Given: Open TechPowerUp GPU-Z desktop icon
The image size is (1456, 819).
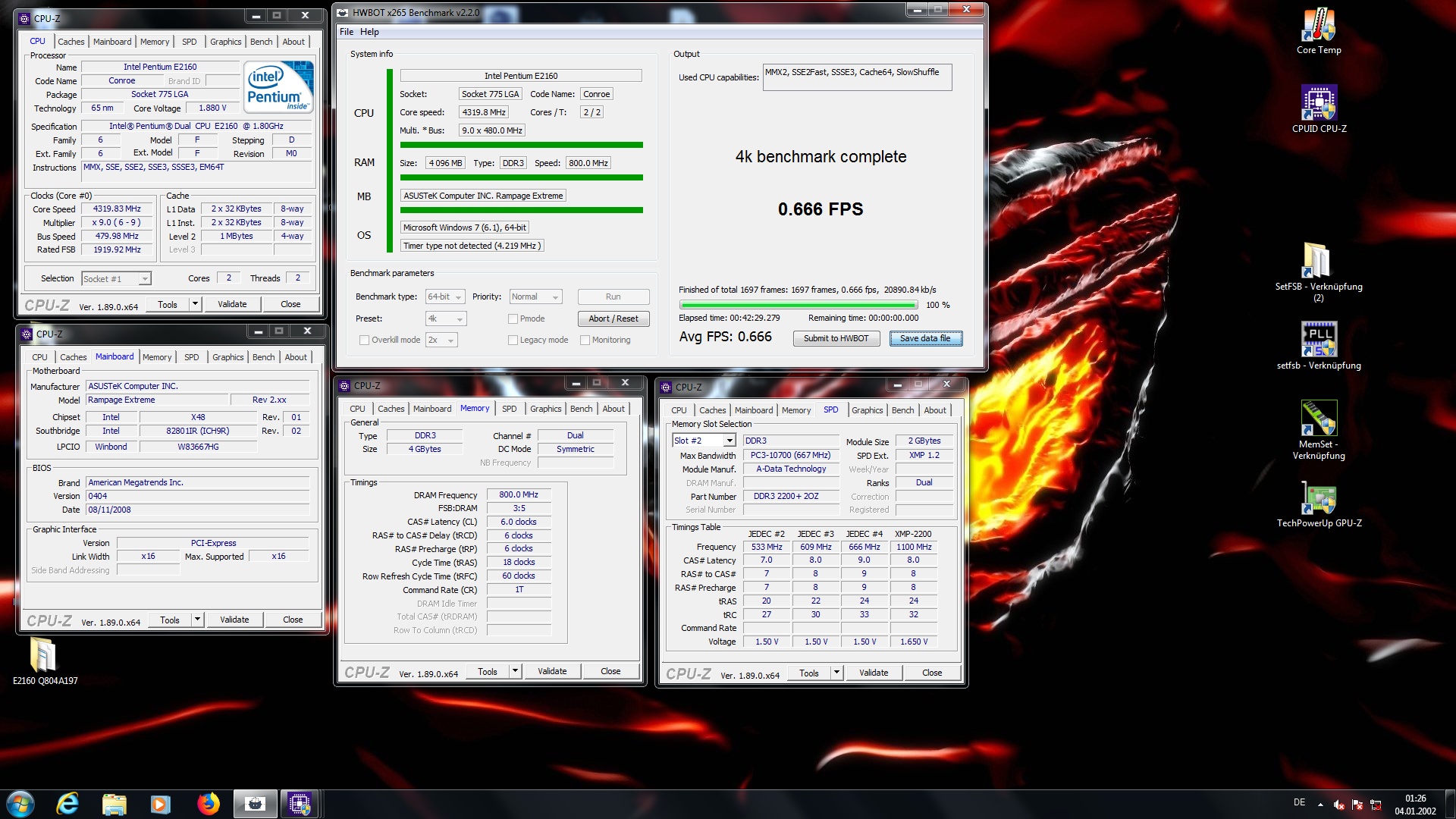Looking at the screenshot, I should click(x=1319, y=504).
